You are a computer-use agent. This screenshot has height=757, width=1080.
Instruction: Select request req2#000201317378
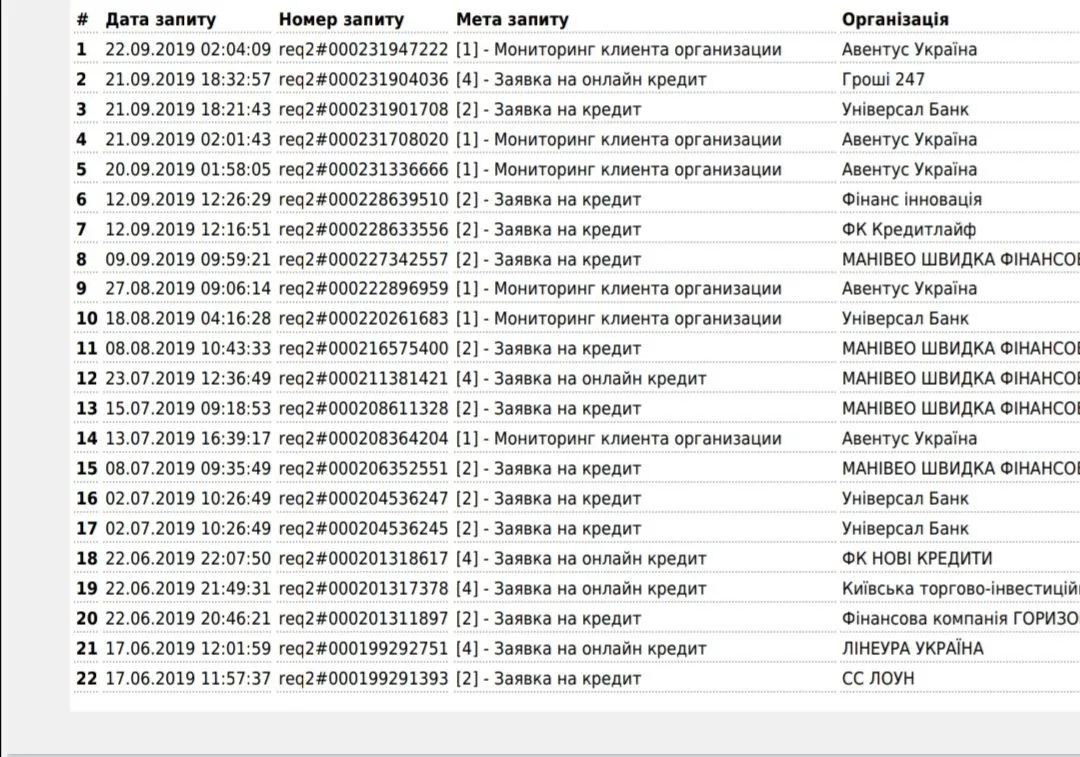(x=363, y=589)
